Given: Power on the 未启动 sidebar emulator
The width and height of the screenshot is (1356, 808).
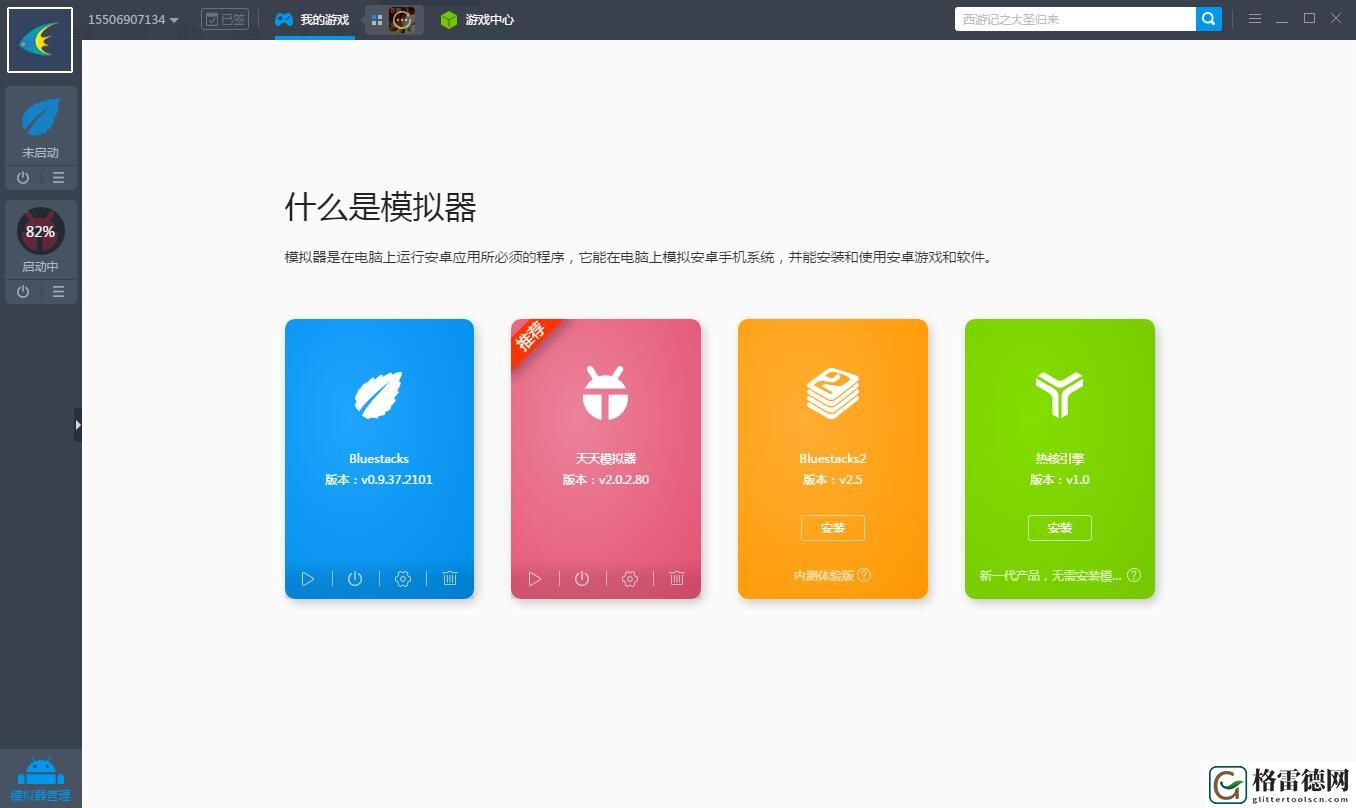Looking at the screenshot, I should click(23, 178).
